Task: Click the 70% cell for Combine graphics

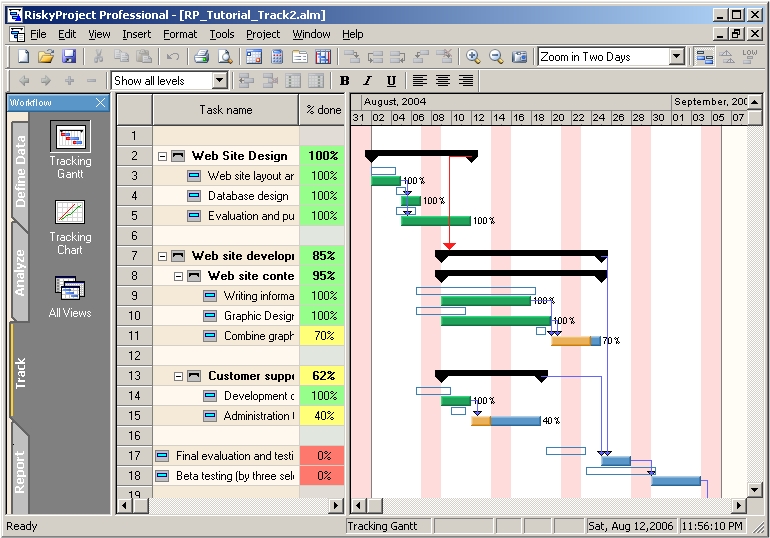Action: point(323,336)
